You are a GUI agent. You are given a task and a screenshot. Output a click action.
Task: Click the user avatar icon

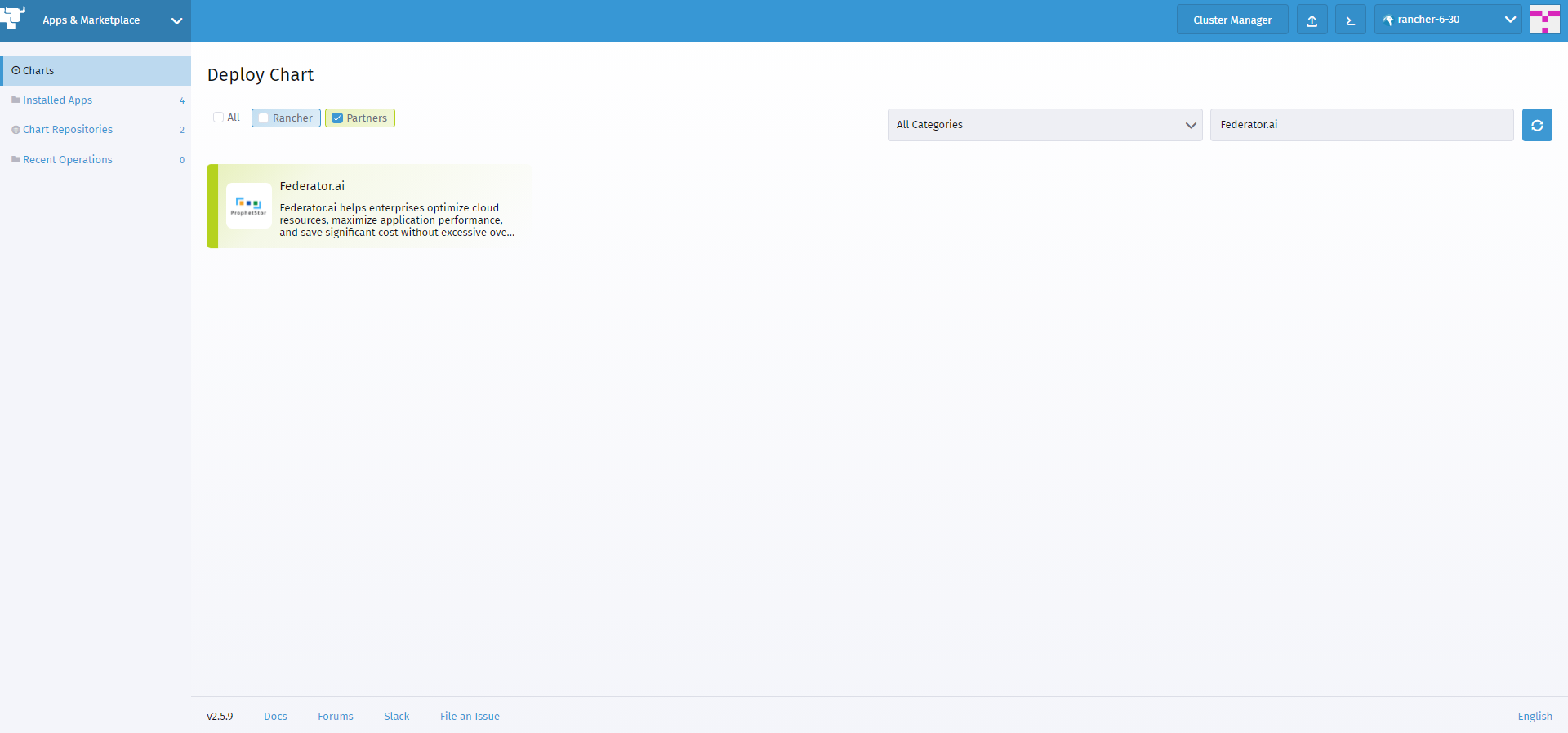coord(1544,20)
